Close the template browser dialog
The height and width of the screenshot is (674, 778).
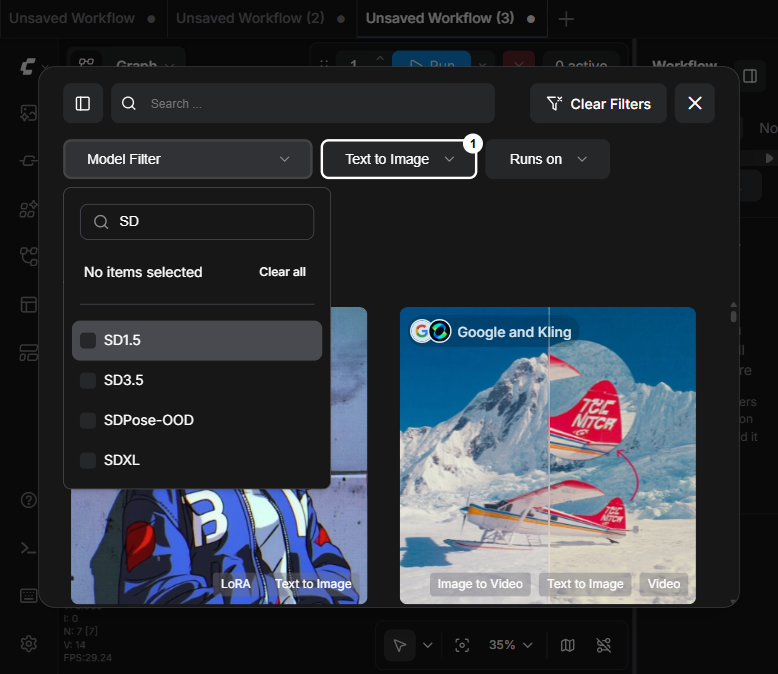click(x=695, y=103)
